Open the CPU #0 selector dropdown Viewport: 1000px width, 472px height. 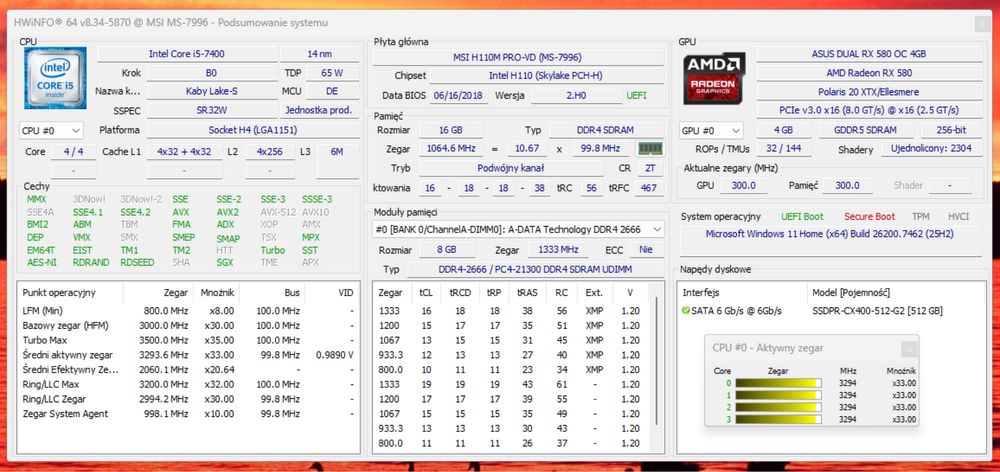[x=51, y=131]
